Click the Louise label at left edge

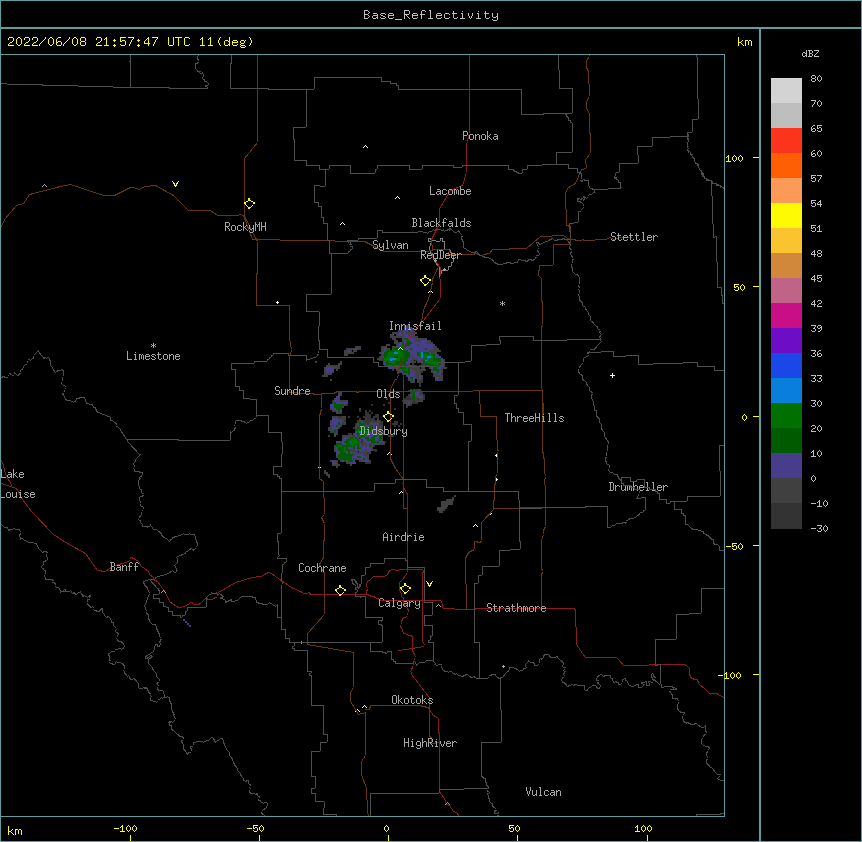18,494
